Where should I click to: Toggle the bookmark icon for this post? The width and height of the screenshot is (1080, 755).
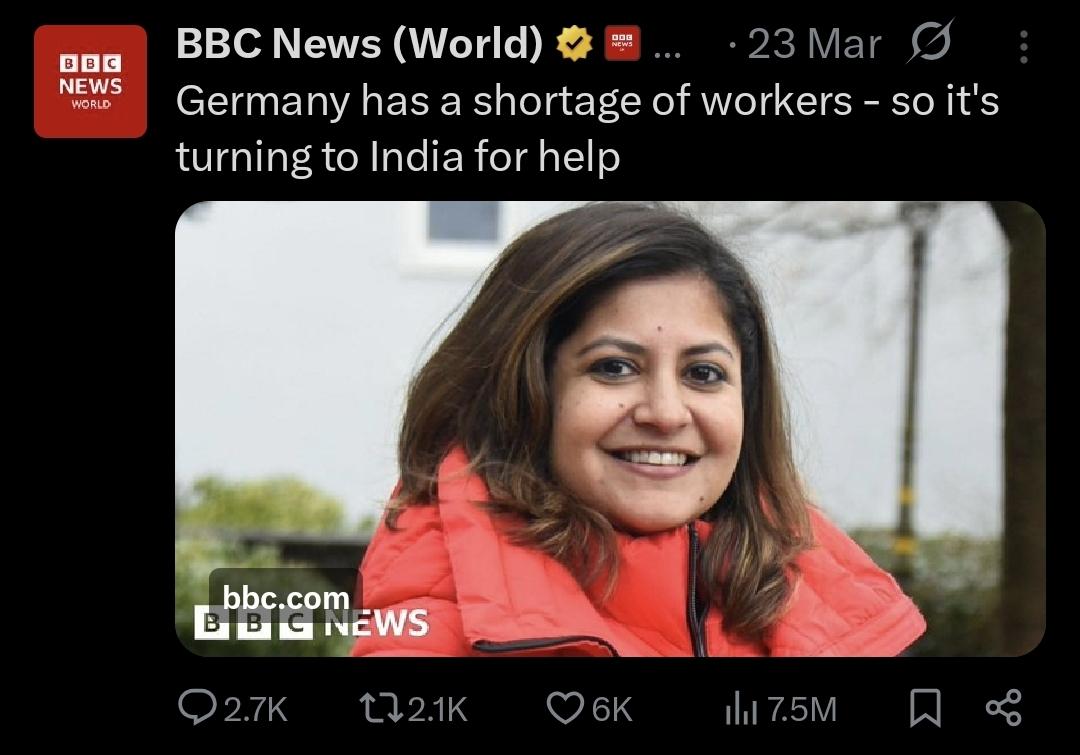[925, 708]
